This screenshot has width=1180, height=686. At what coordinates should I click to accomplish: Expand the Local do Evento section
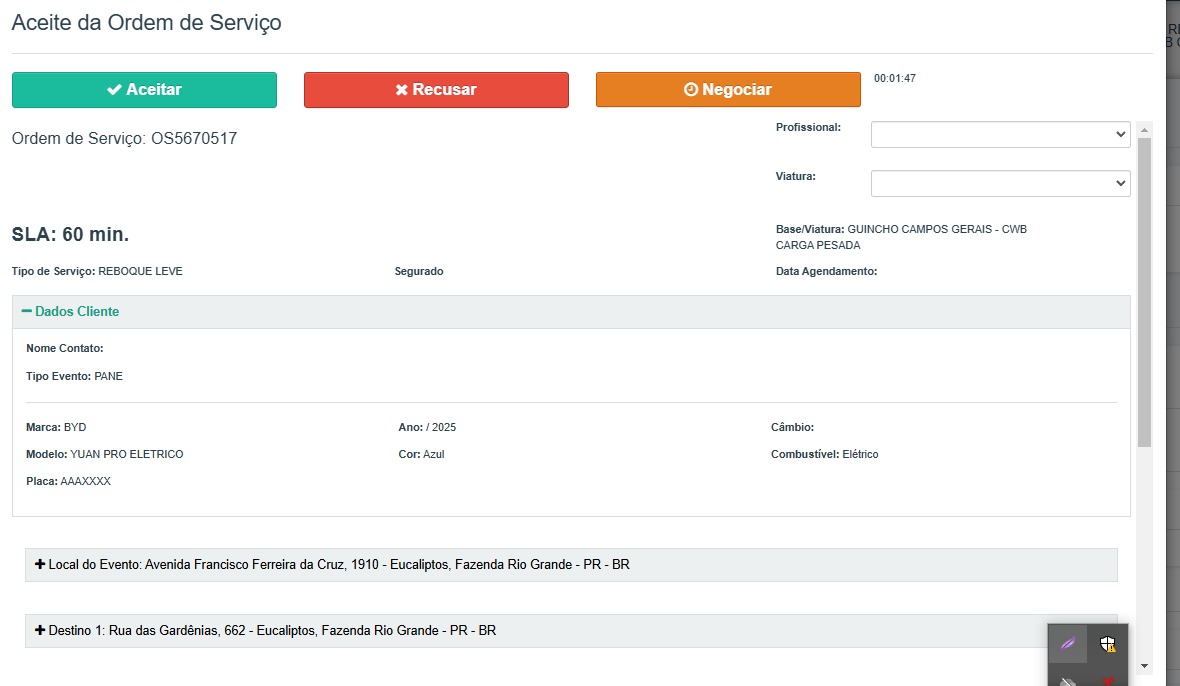pos(338,565)
